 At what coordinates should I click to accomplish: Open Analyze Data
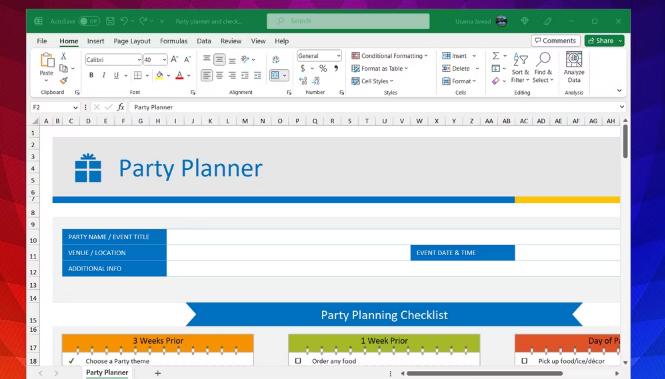(574, 67)
